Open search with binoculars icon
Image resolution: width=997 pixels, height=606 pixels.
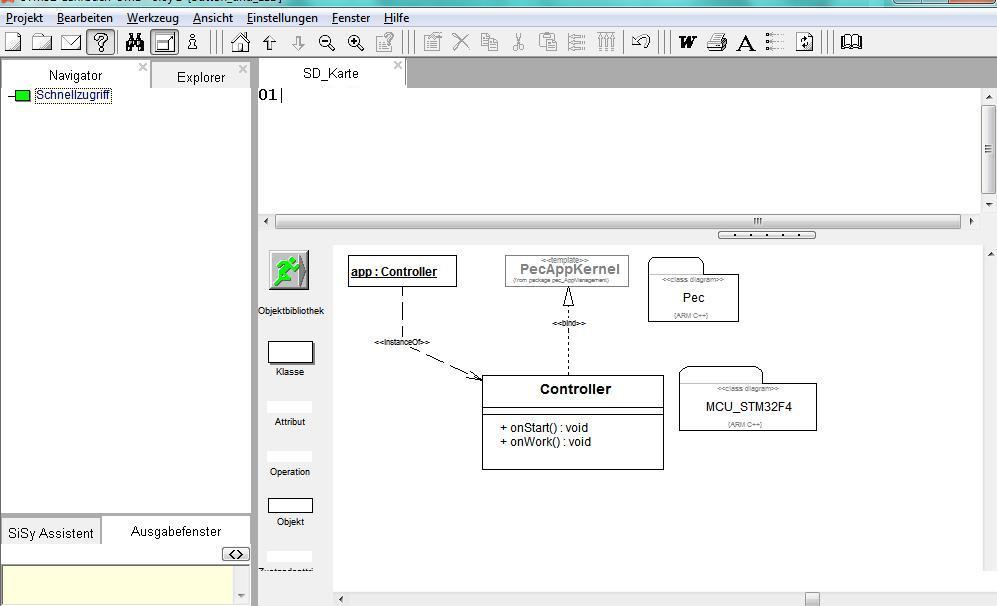click(x=134, y=43)
